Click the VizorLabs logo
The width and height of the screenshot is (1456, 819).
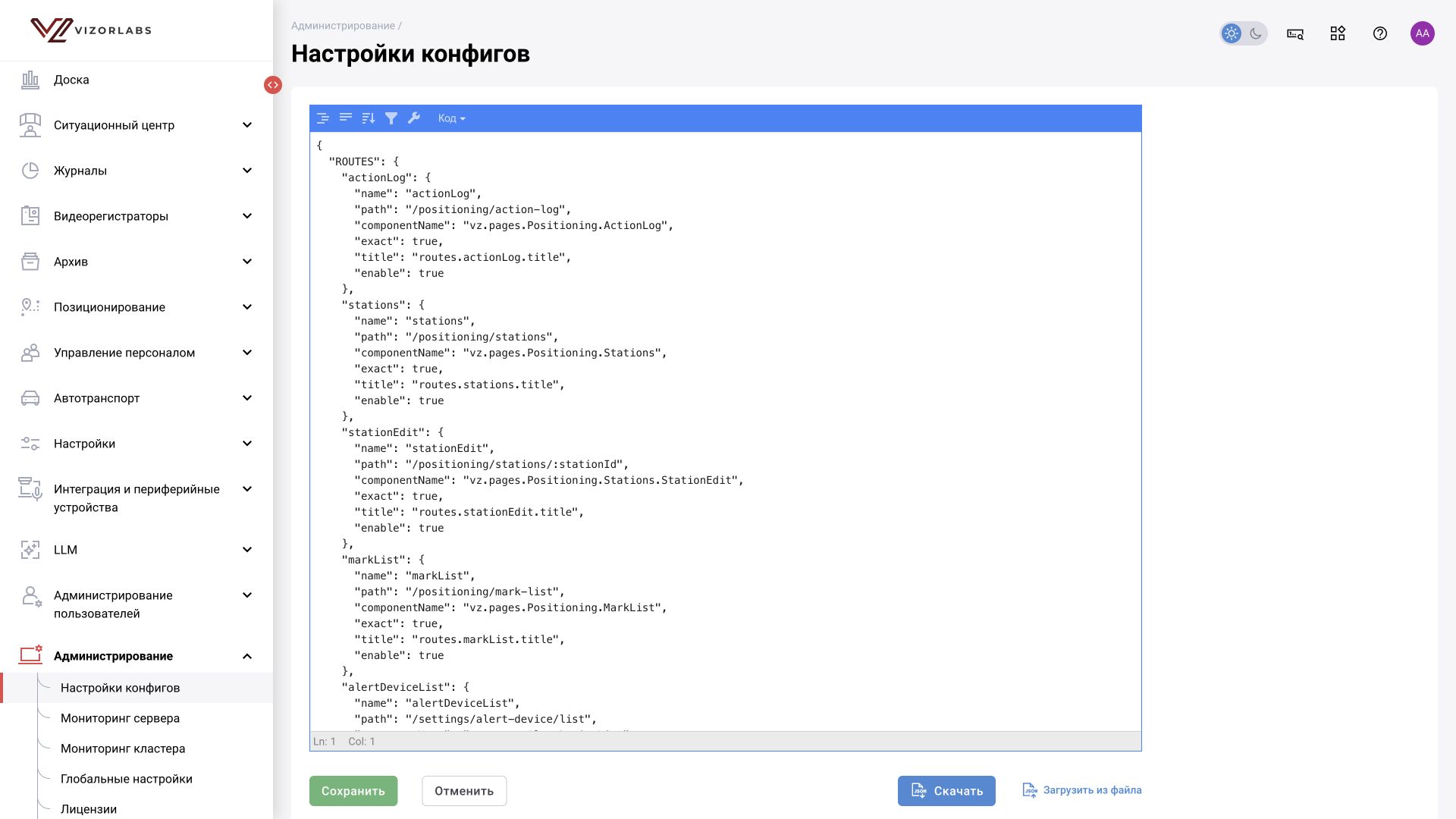coord(91,30)
